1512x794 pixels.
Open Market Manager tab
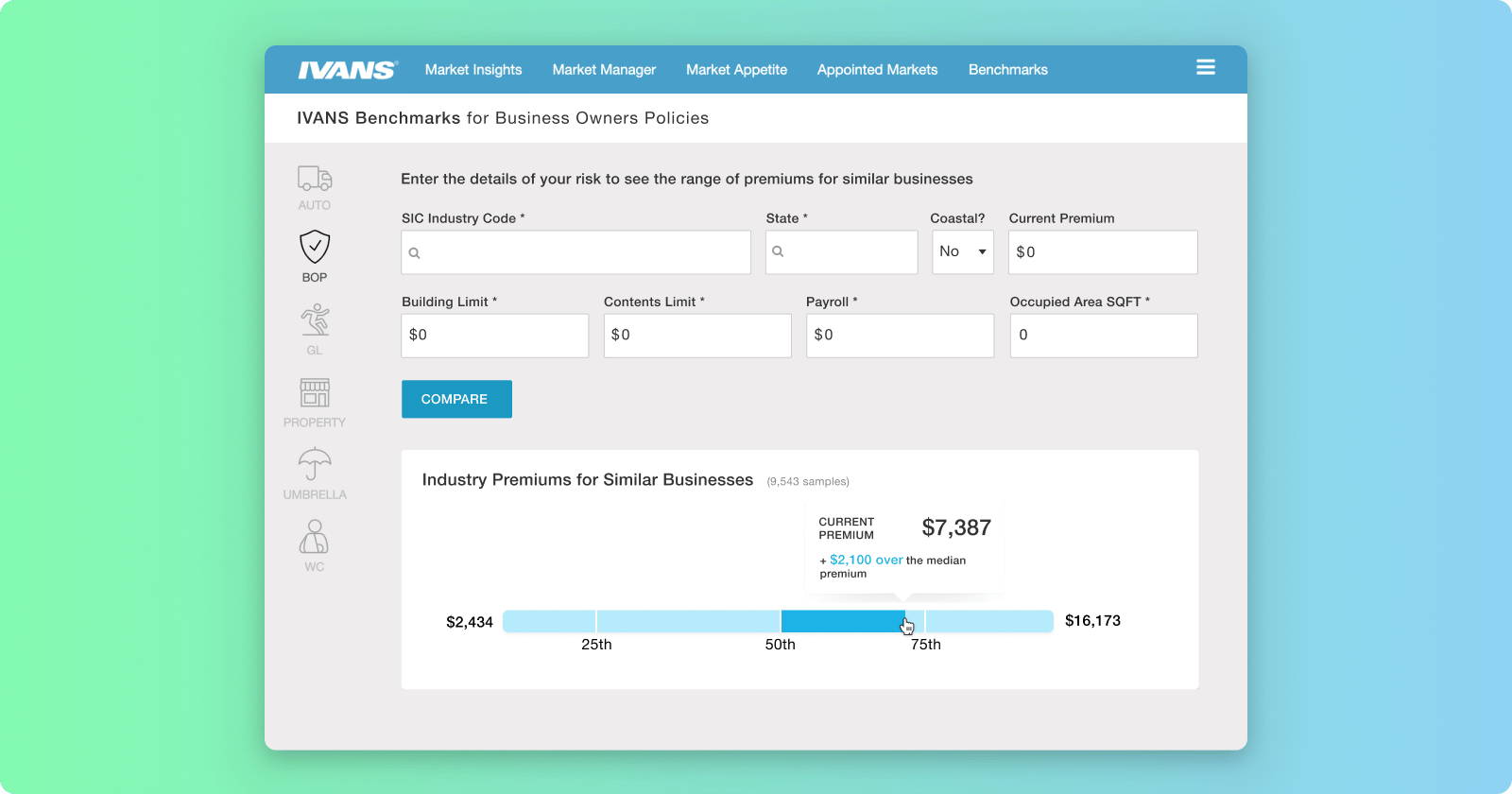[604, 70]
